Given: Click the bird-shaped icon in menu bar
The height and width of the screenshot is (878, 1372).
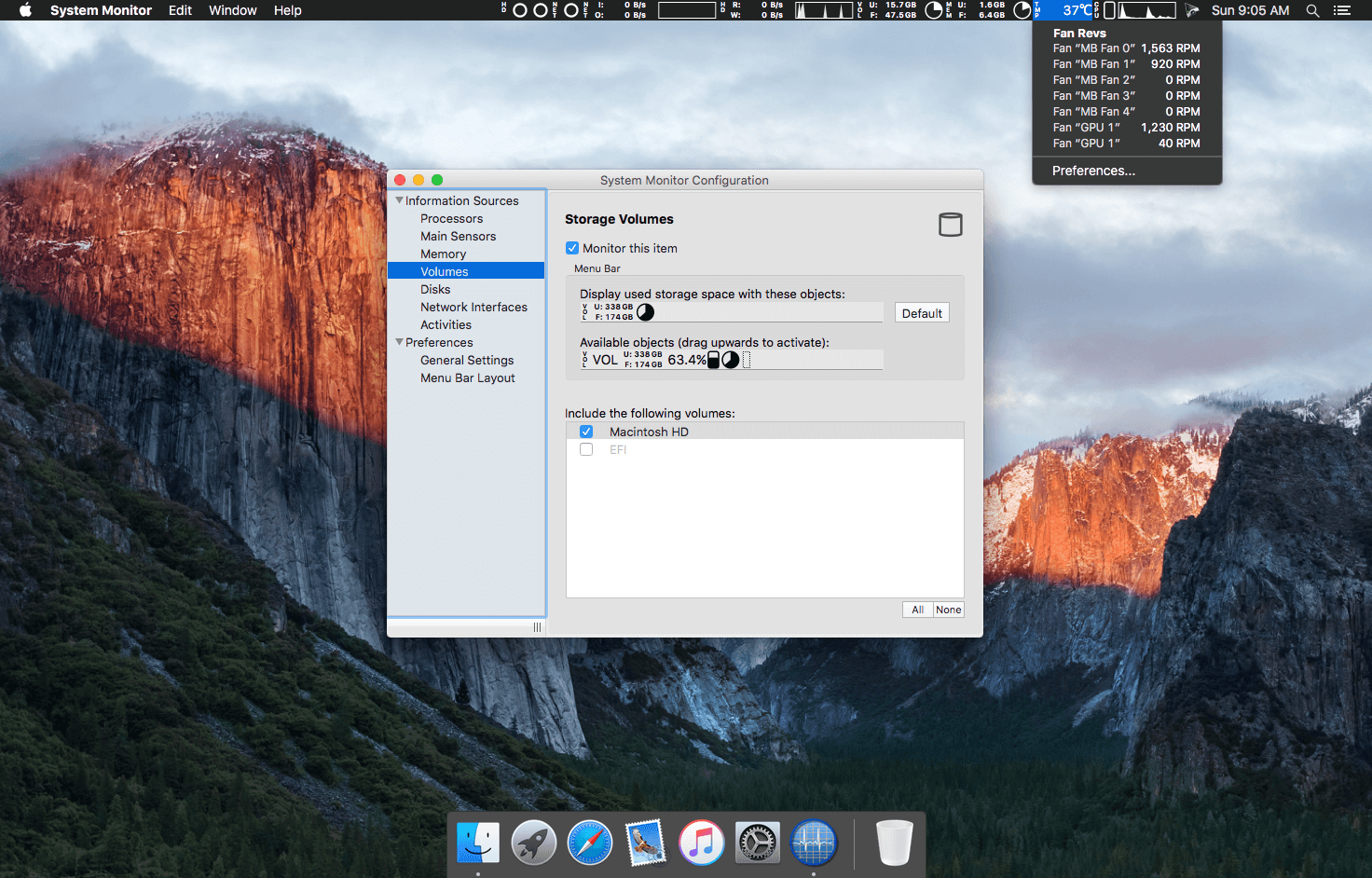Looking at the screenshot, I should click(1191, 10).
